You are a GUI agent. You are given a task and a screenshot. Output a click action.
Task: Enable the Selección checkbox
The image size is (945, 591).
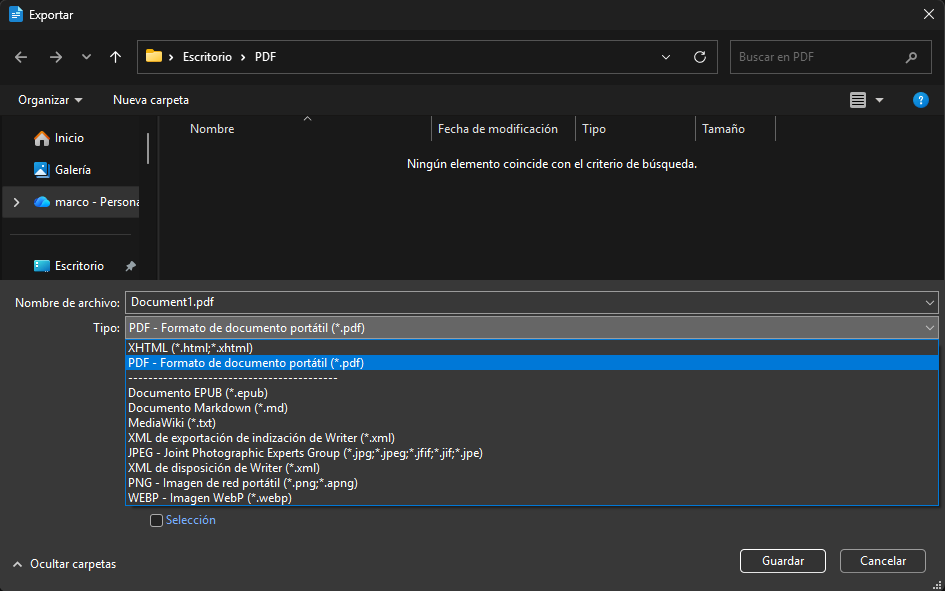[x=156, y=520]
